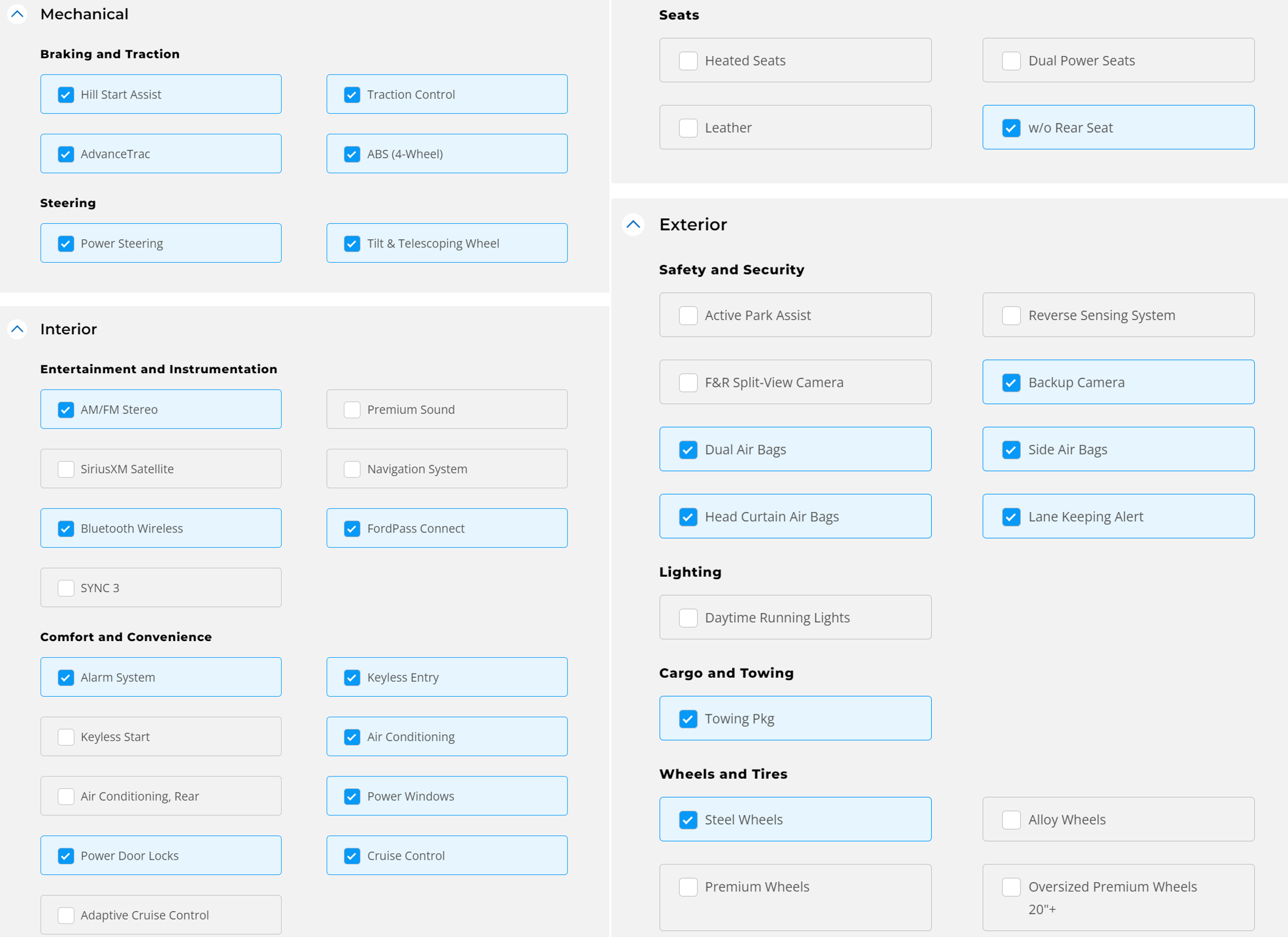Collapse the Exterior section chevron
This screenshot has height=937, width=1288.
[x=633, y=224]
